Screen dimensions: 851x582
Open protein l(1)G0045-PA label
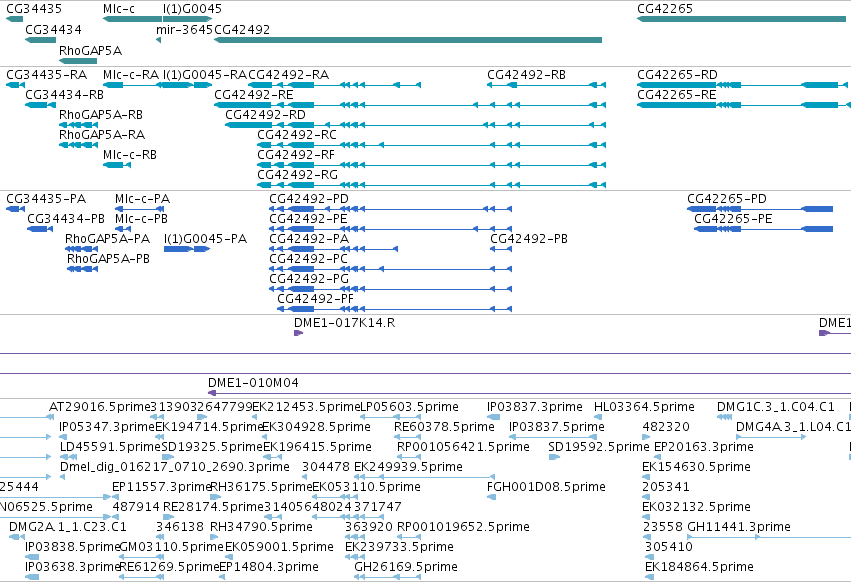click(x=205, y=239)
